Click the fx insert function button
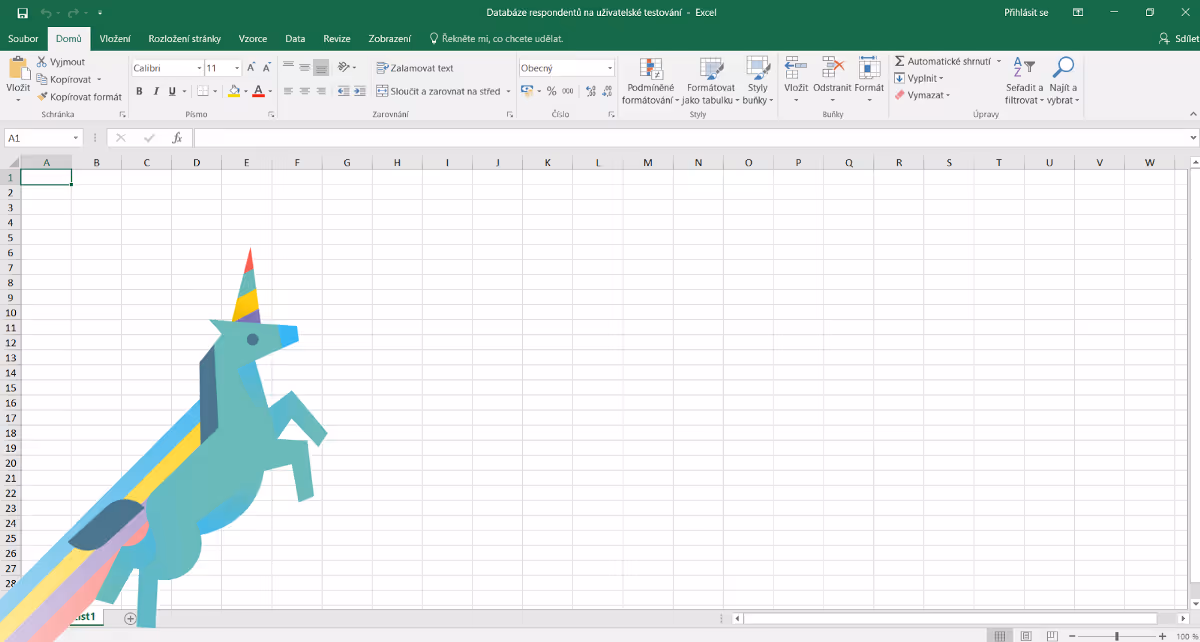1200x642 pixels. (x=177, y=138)
